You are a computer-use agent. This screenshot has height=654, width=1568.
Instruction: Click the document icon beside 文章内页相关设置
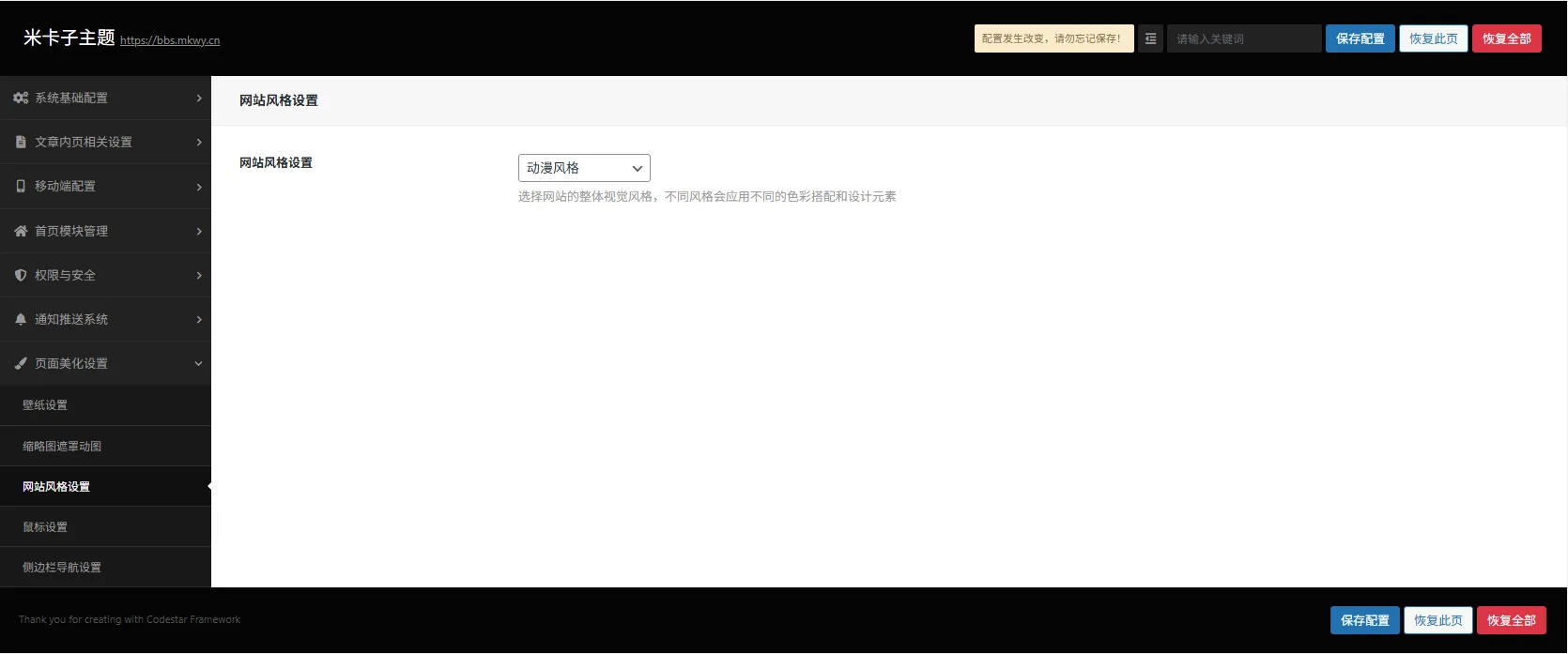click(x=21, y=142)
